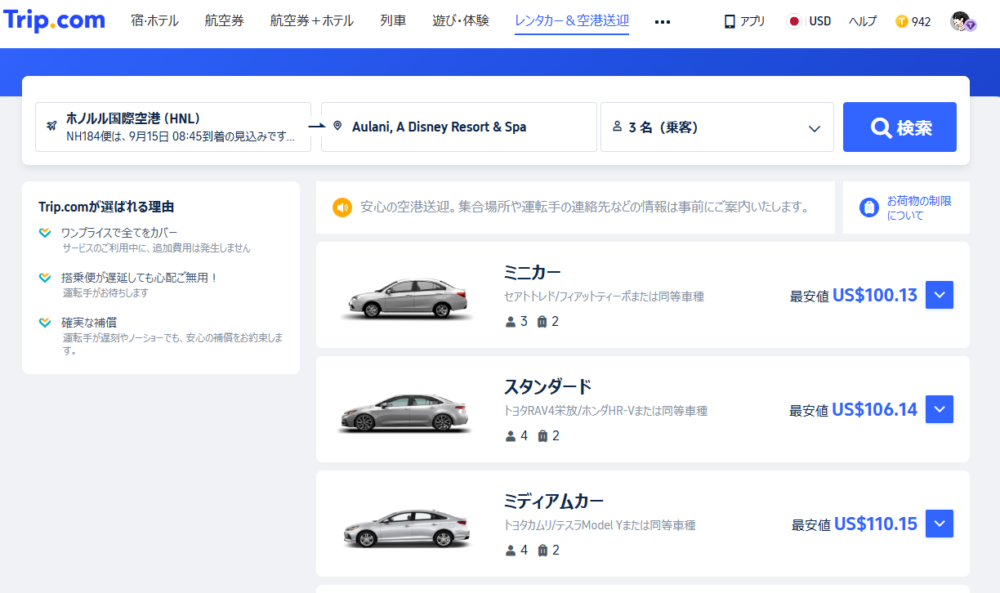Click the Japan flag language icon
This screenshot has height=593, width=1000.
coord(794,21)
